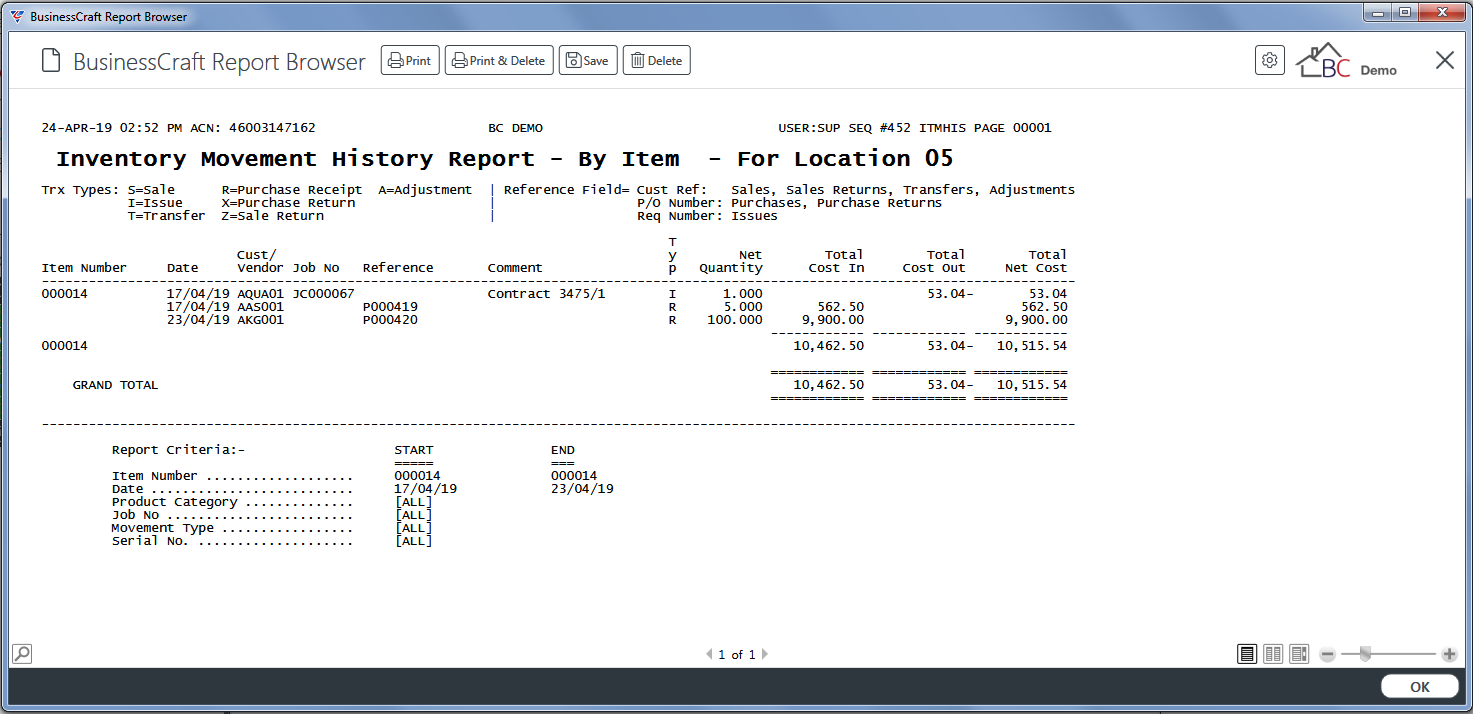1473x714 pixels.
Task: Click the Print & Delete button
Action: [499, 61]
